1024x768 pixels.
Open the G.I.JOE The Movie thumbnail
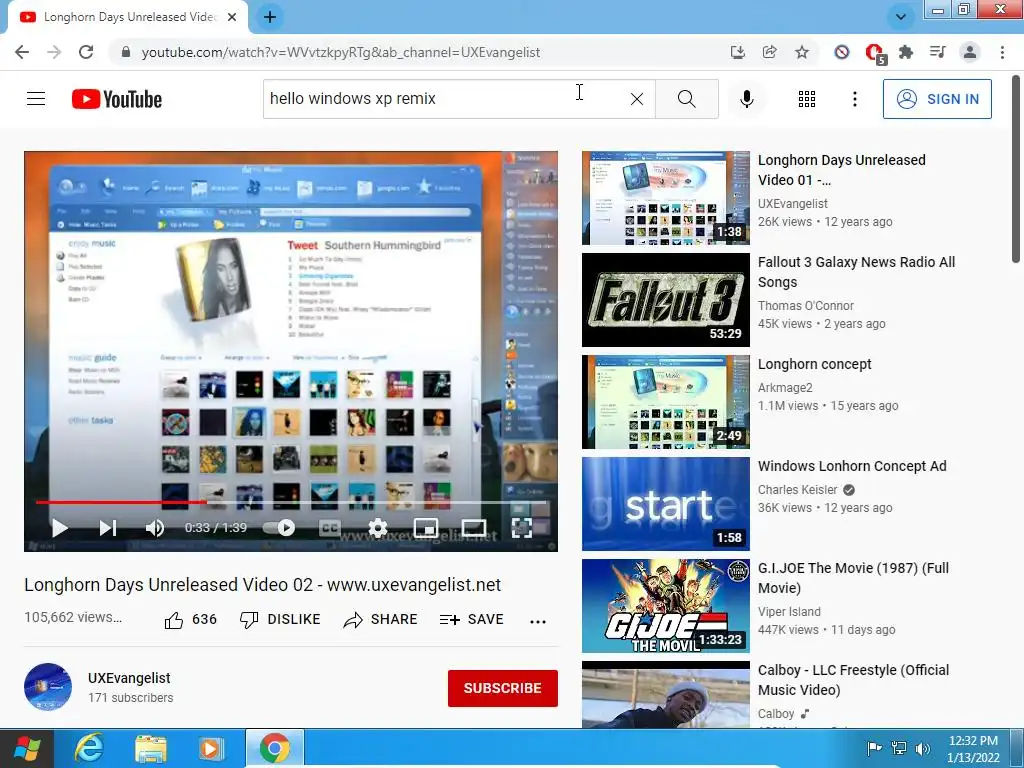[x=665, y=605]
